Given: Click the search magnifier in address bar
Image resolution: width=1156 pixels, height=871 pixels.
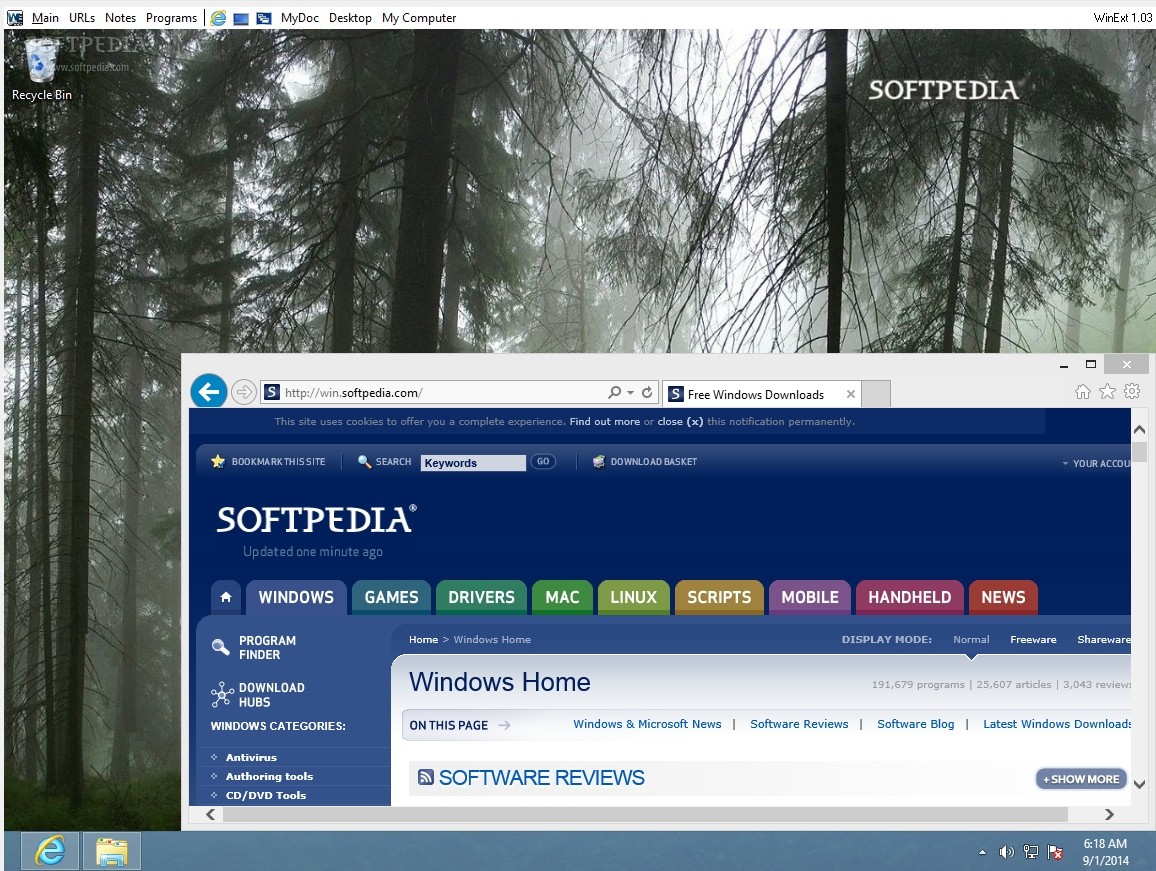Looking at the screenshot, I should coord(614,392).
